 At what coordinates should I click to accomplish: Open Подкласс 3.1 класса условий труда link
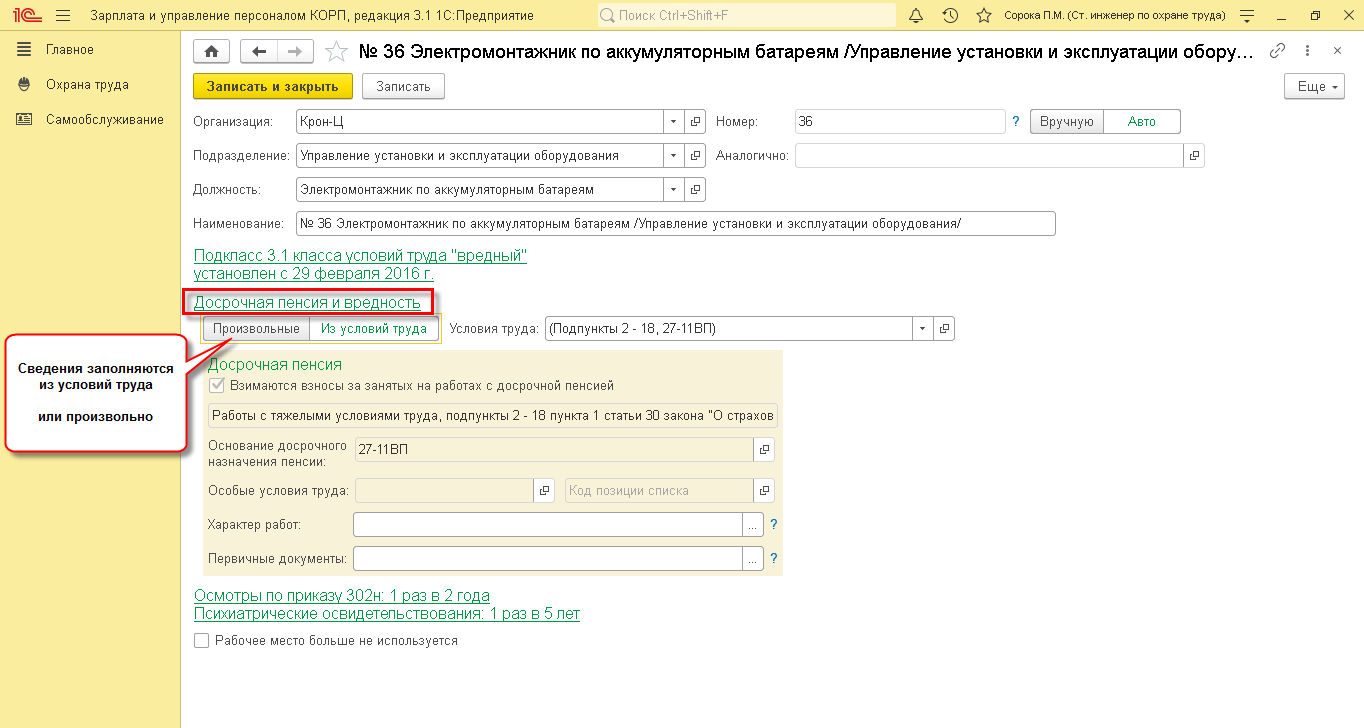pyautogui.click(x=360, y=264)
